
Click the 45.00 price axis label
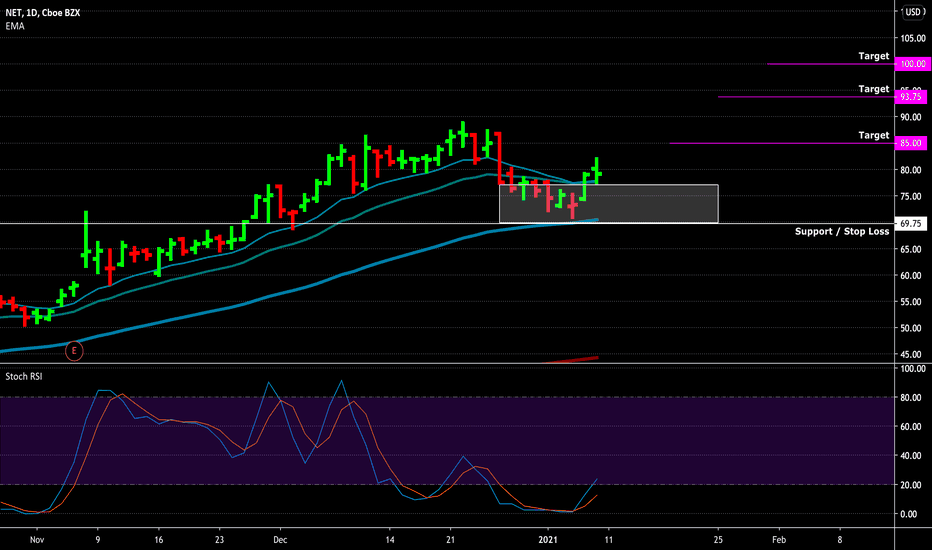coord(911,354)
